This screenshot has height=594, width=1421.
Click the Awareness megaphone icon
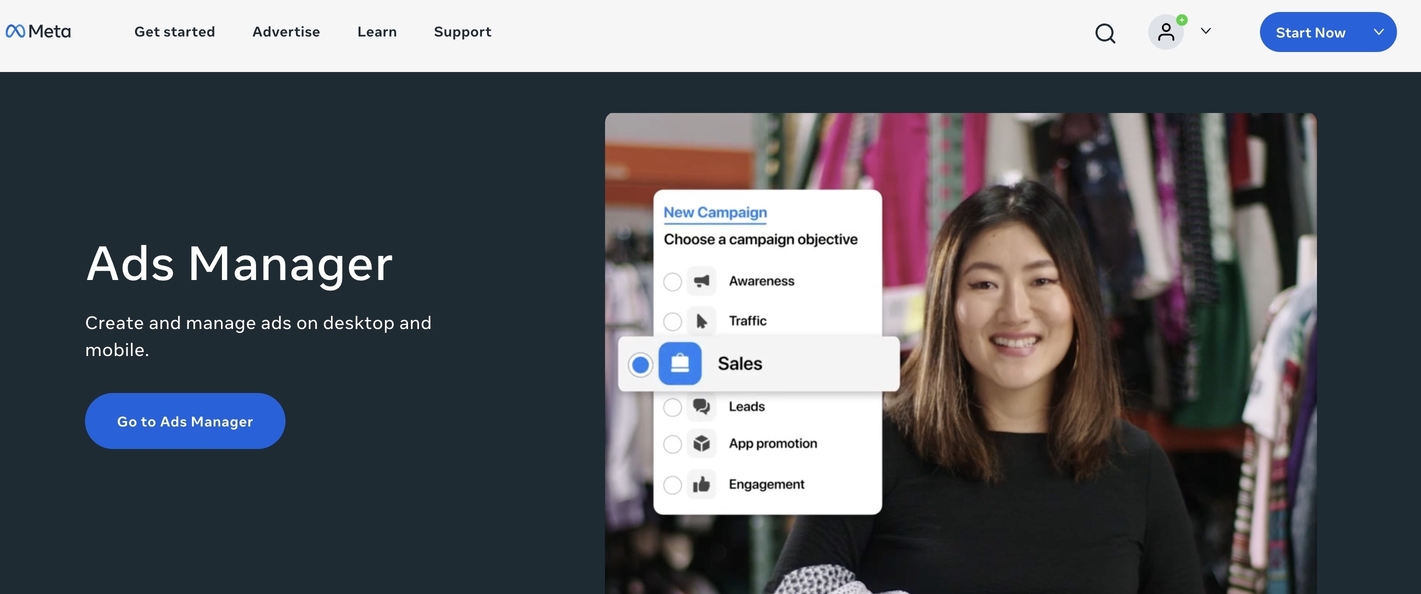[702, 281]
